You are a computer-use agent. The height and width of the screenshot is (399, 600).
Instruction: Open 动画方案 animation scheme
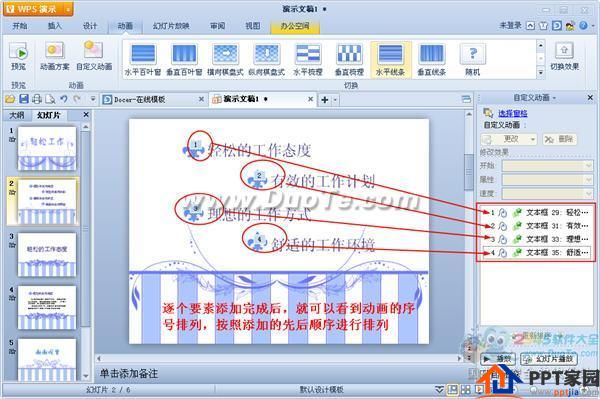pos(55,56)
